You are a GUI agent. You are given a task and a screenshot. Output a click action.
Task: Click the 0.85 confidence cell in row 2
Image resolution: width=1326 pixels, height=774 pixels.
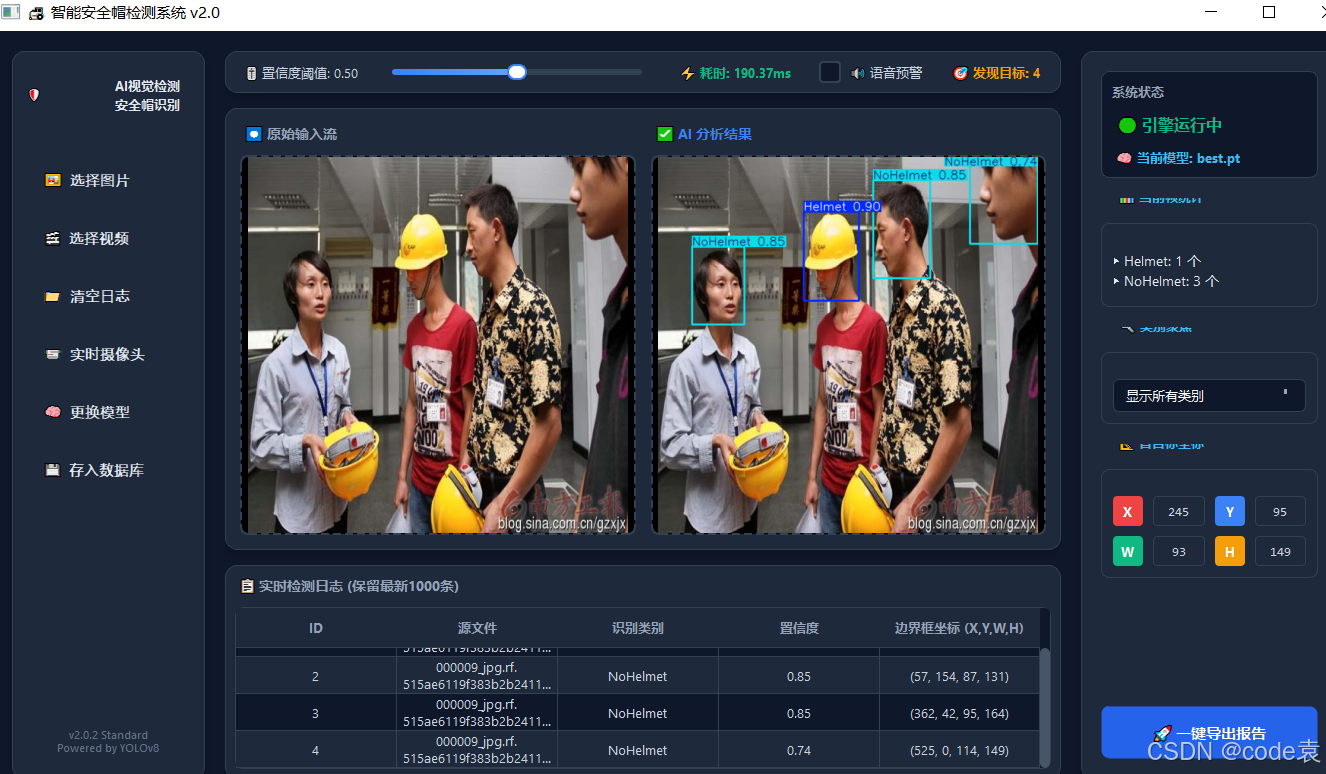click(799, 676)
